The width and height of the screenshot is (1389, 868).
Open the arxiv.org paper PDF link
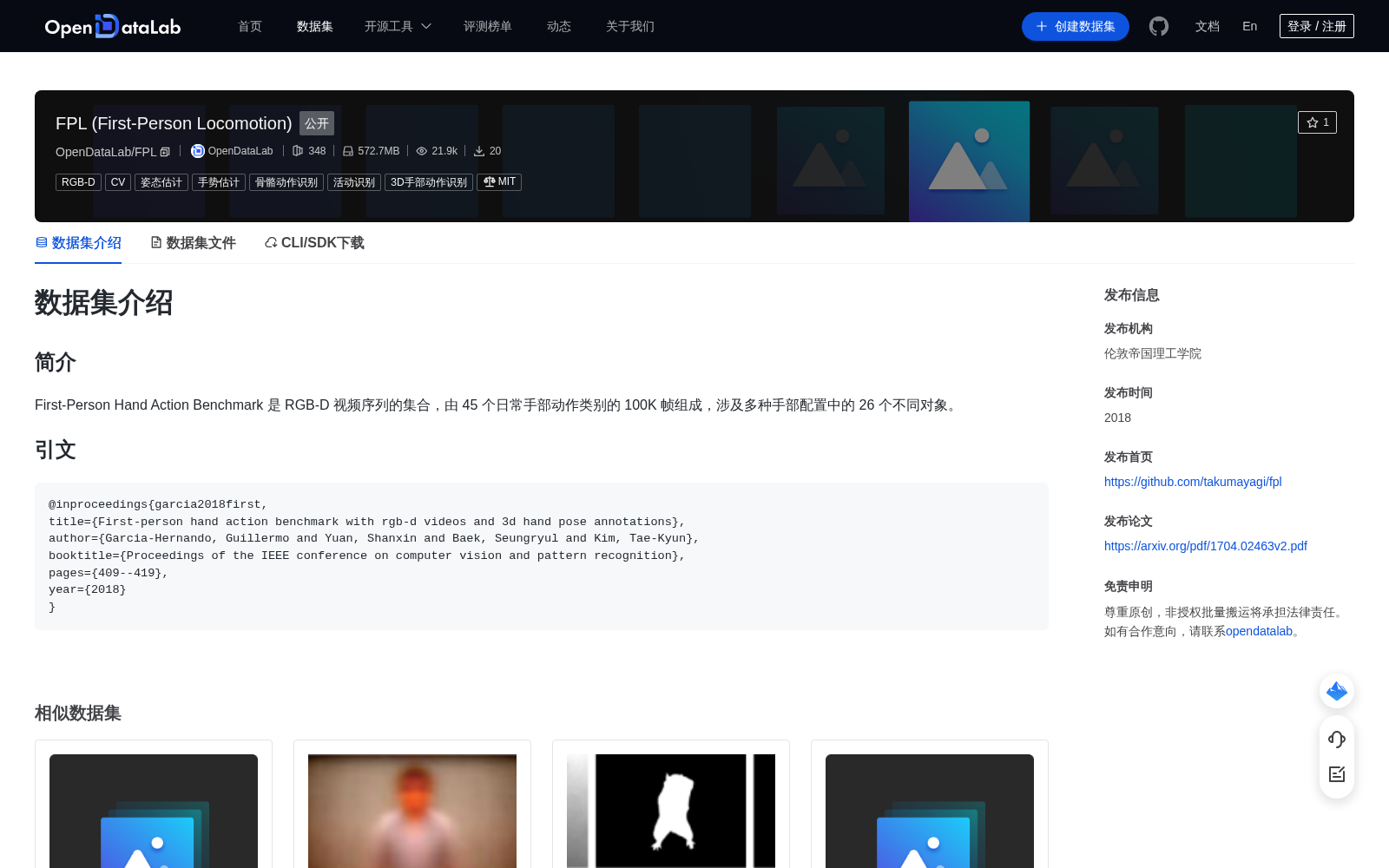pyautogui.click(x=1206, y=546)
